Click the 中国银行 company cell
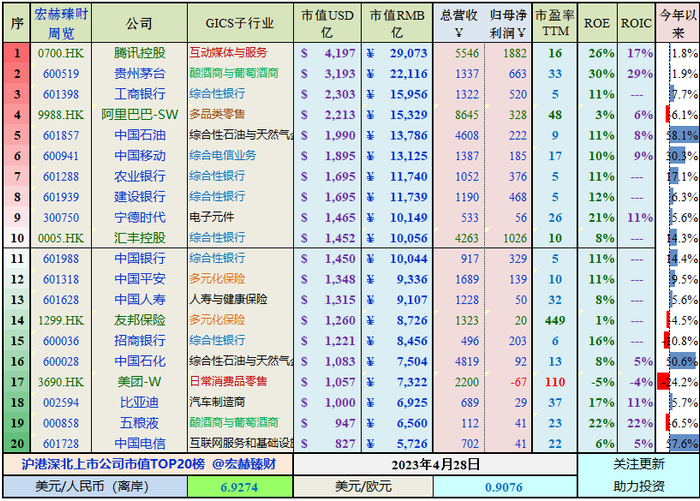Screen dimensions: 700x501 [x=139, y=259]
